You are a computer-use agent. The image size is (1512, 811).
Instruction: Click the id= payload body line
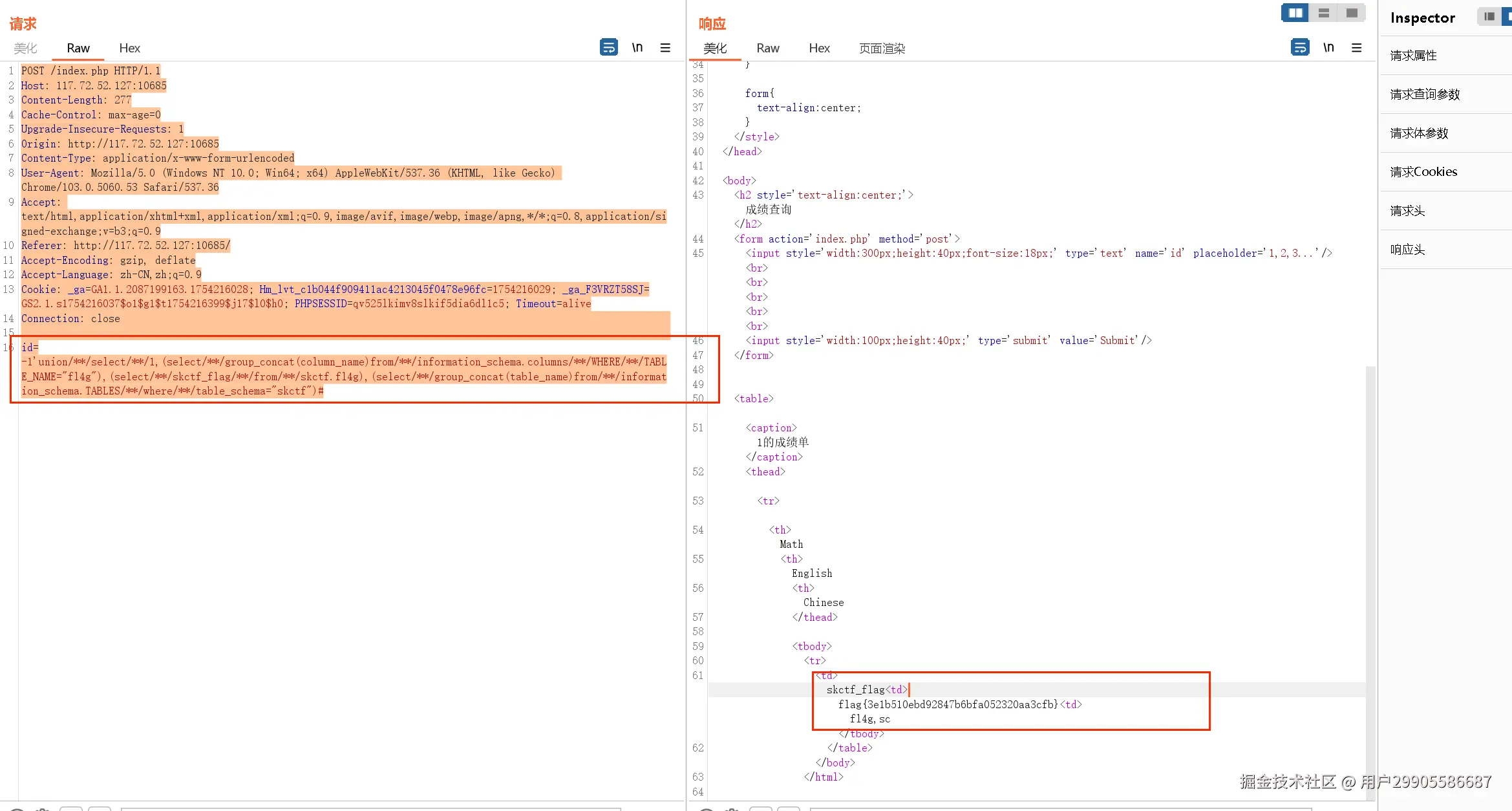coord(30,347)
